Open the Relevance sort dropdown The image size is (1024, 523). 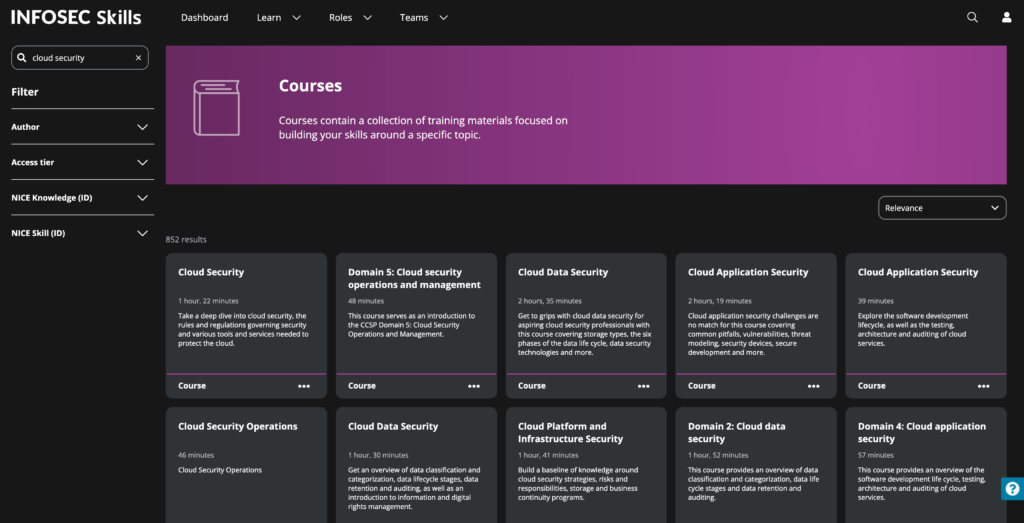[942, 208]
